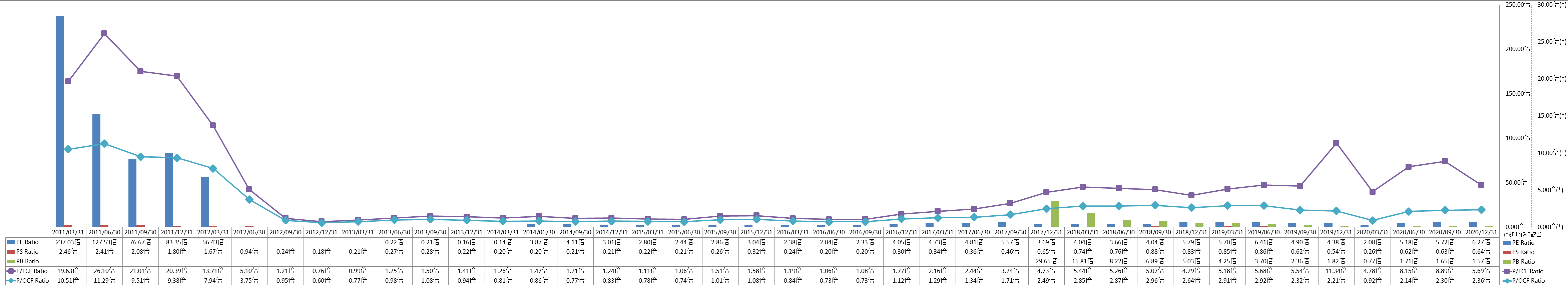
Task: Select the teal P/OCF Ratio diamond marker in the right-side legend
Action: [1507, 281]
